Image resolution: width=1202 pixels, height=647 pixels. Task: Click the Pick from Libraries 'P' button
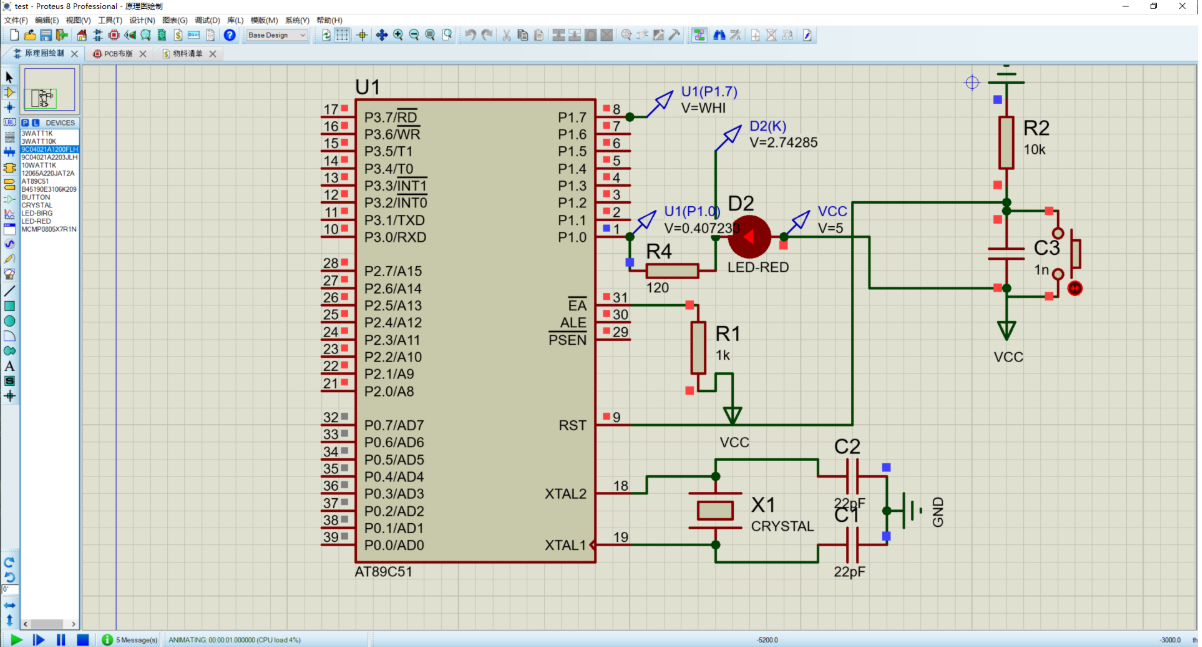point(25,123)
